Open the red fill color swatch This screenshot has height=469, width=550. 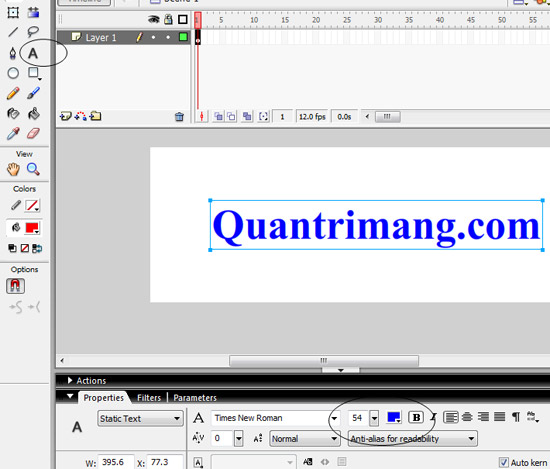click(x=32, y=228)
